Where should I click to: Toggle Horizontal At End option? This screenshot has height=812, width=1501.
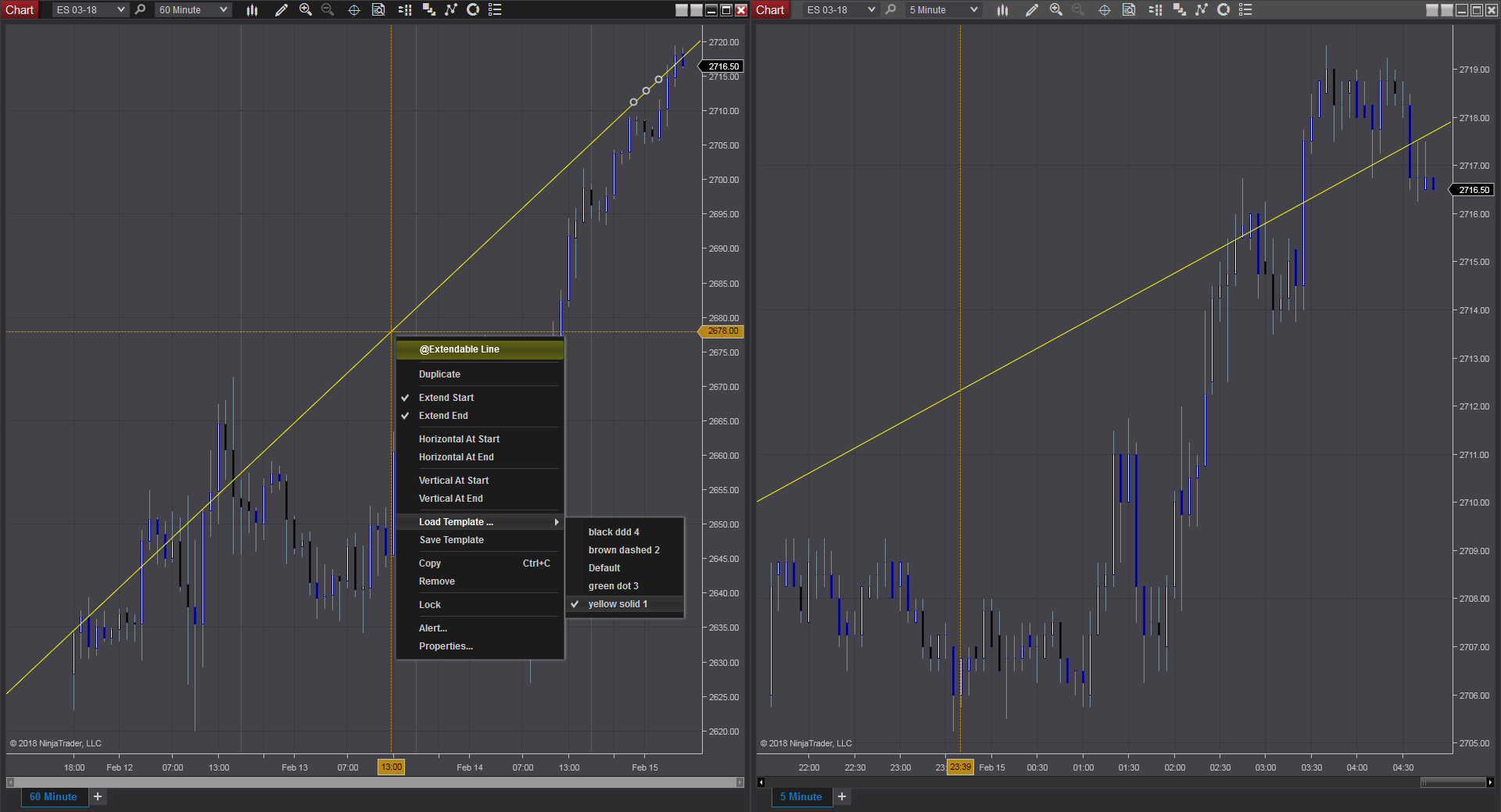(x=480, y=457)
